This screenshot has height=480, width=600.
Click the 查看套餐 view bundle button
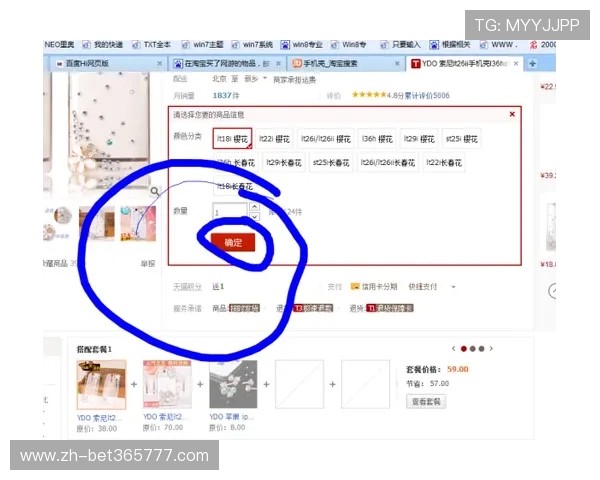click(426, 402)
